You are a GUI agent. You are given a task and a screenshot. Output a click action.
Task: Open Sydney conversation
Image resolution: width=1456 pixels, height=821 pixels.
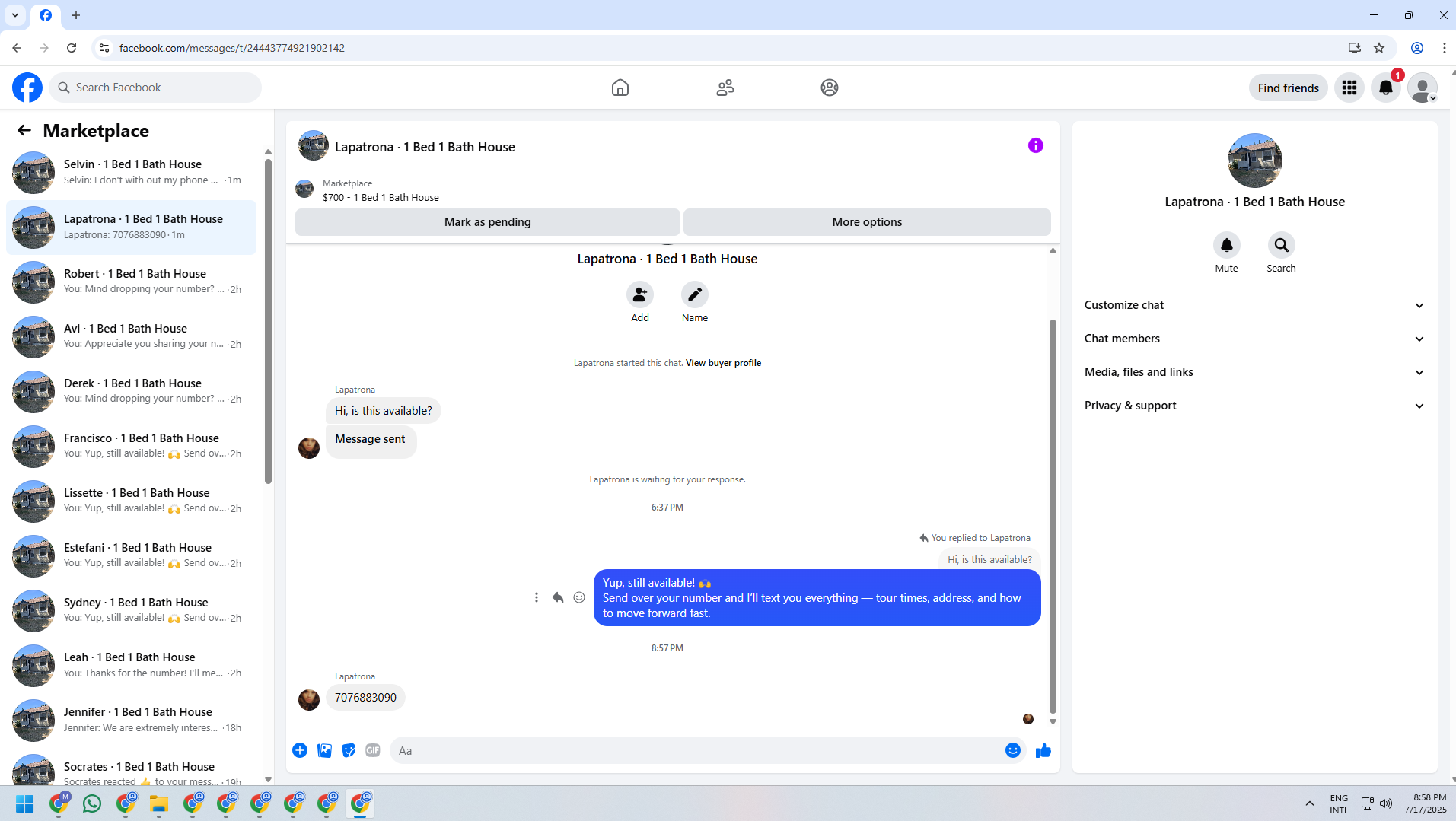point(131,611)
